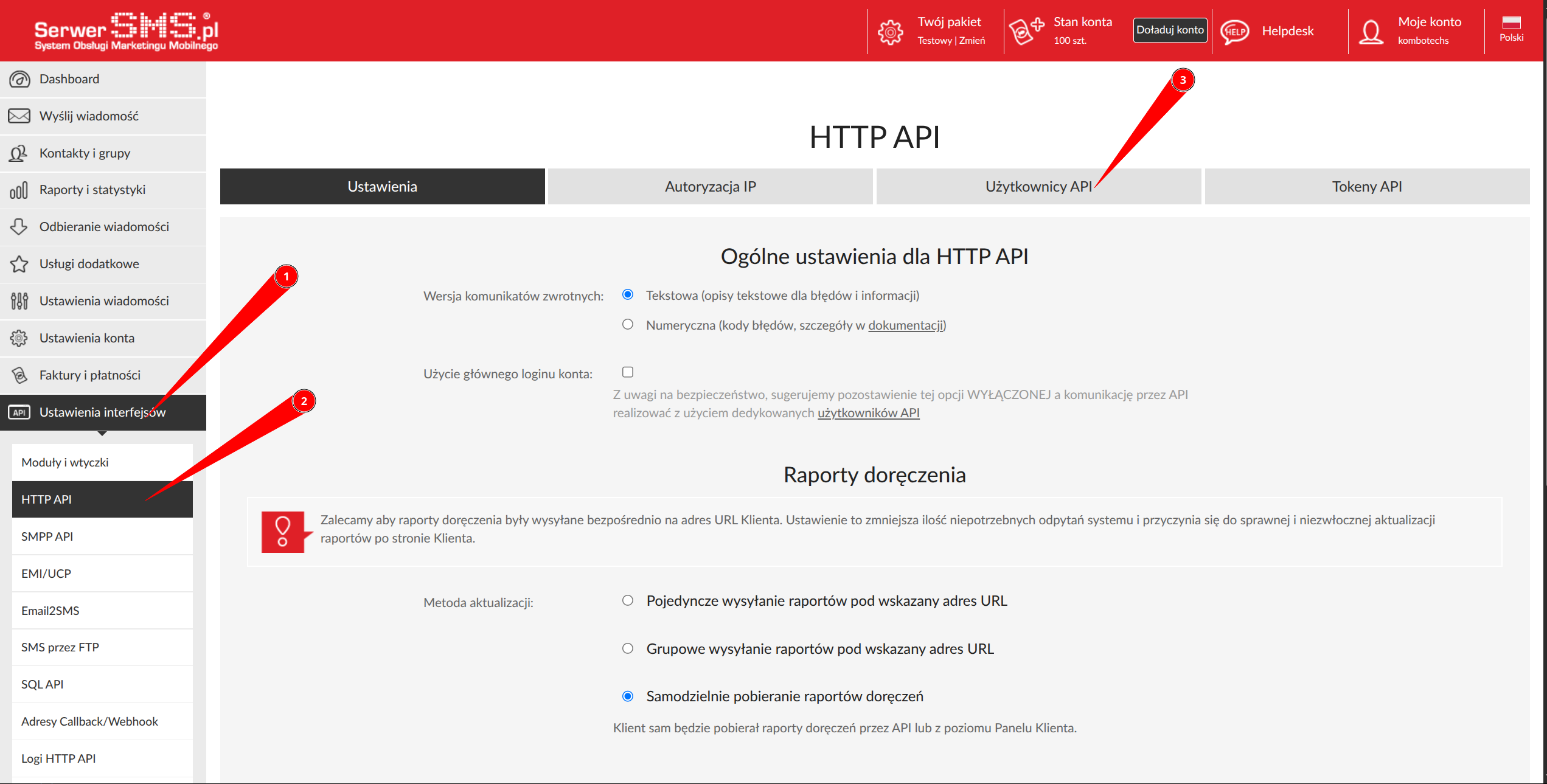Click the Moje konto user icon
Screen dimensions: 1547x784
1371,32
